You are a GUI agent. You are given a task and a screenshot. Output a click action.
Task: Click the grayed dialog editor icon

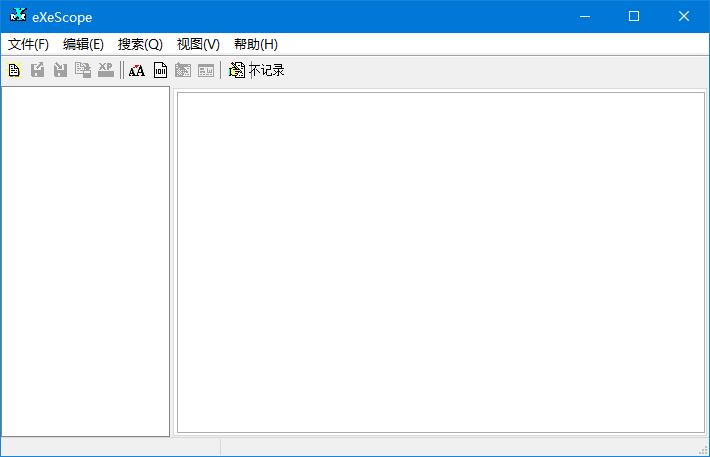click(183, 71)
